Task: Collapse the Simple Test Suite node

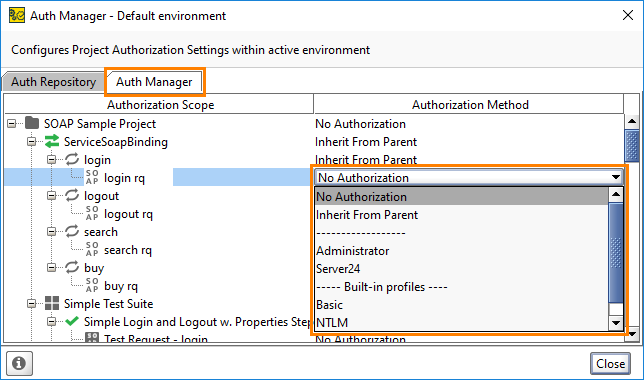Action: tap(32, 304)
